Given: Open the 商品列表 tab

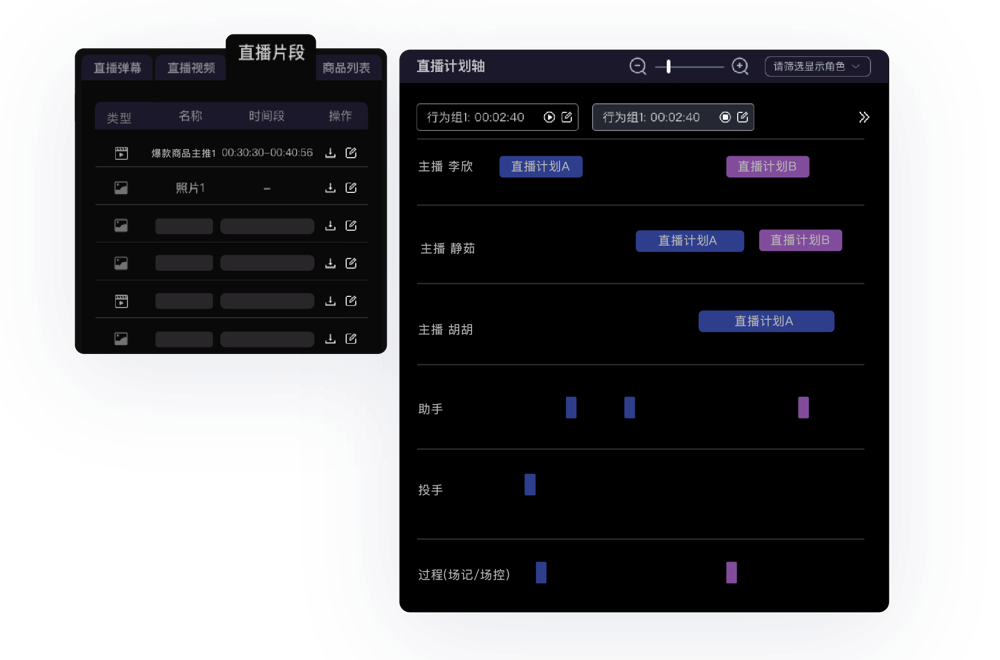Looking at the screenshot, I should pyautogui.click(x=346, y=68).
